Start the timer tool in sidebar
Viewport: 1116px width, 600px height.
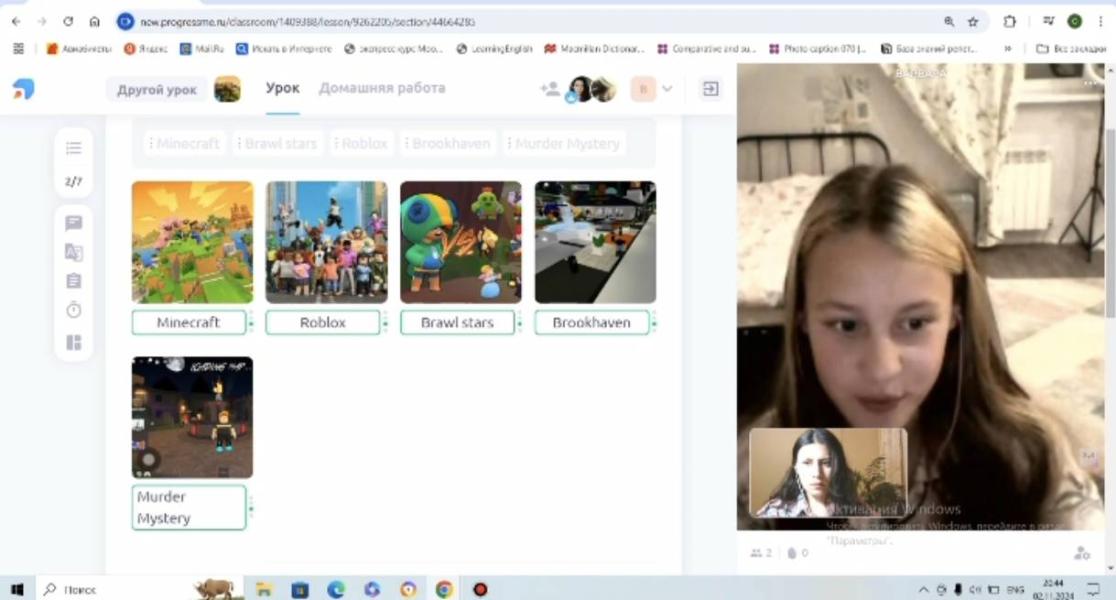pos(73,311)
